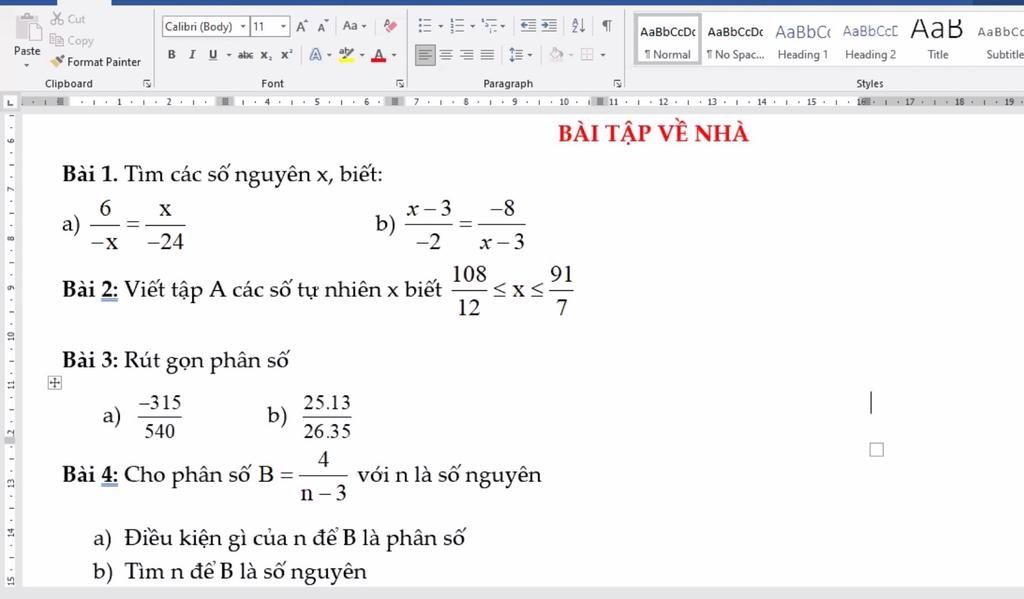
Task: Open Change Case dropdown
Action: (x=355, y=26)
